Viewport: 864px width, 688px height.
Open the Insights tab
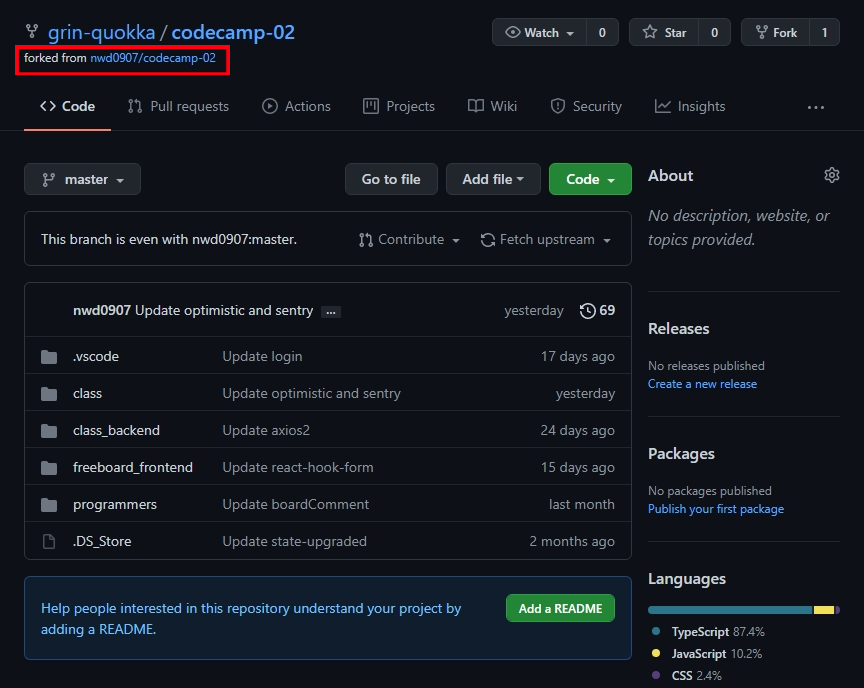click(x=689, y=106)
